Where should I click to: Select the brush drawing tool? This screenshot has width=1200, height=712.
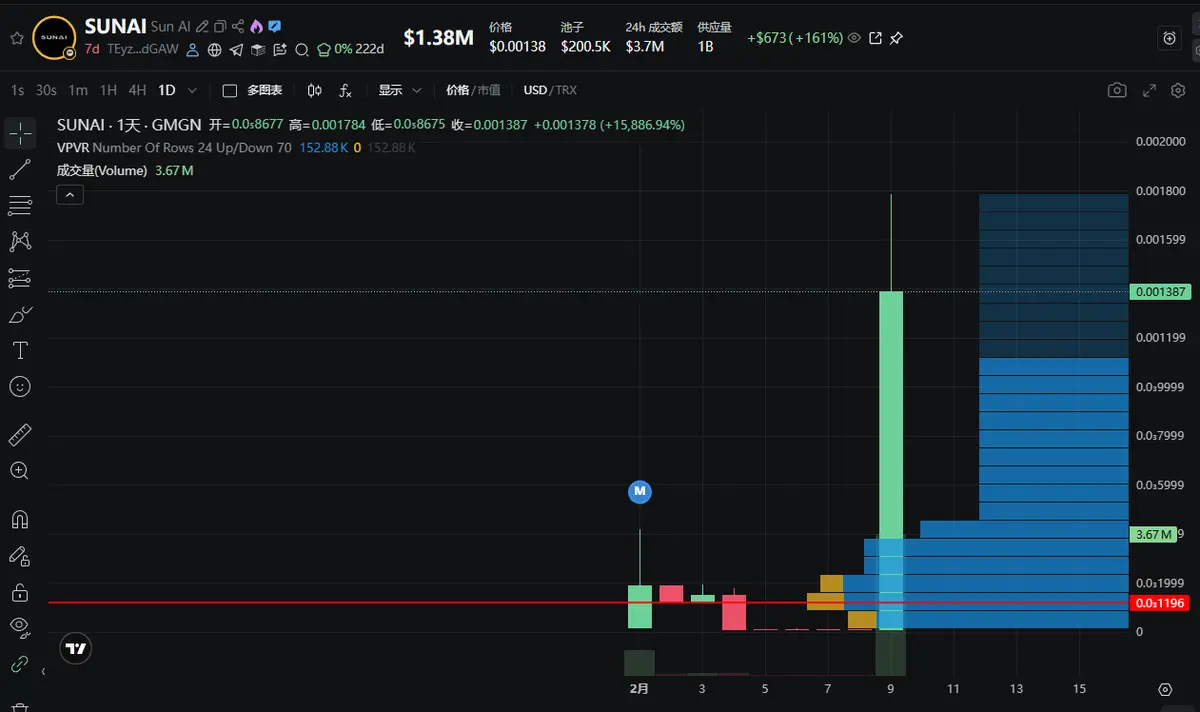coord(20,315)
